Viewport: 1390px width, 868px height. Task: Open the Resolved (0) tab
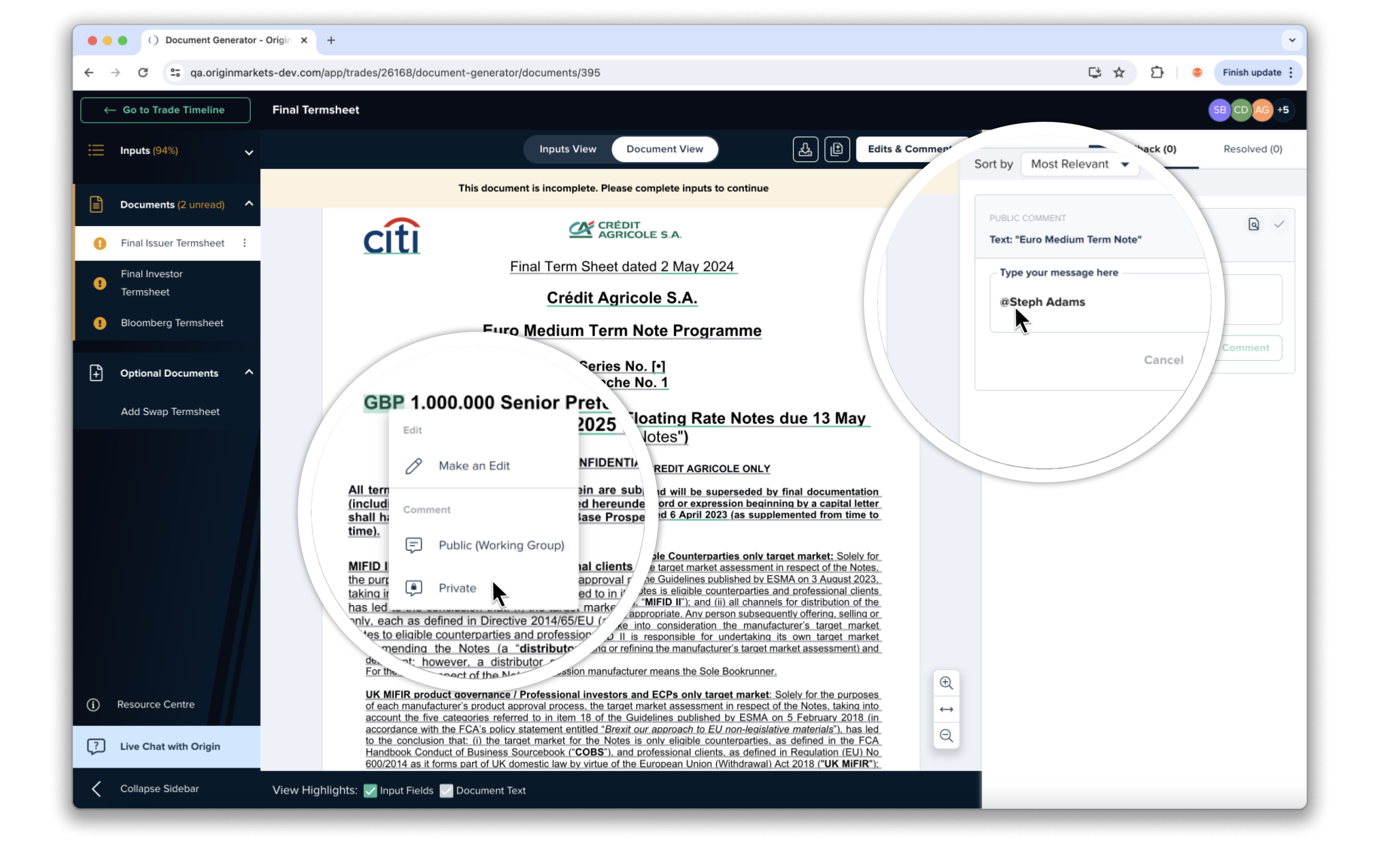pyautogui.click(x=1252, y=149)
